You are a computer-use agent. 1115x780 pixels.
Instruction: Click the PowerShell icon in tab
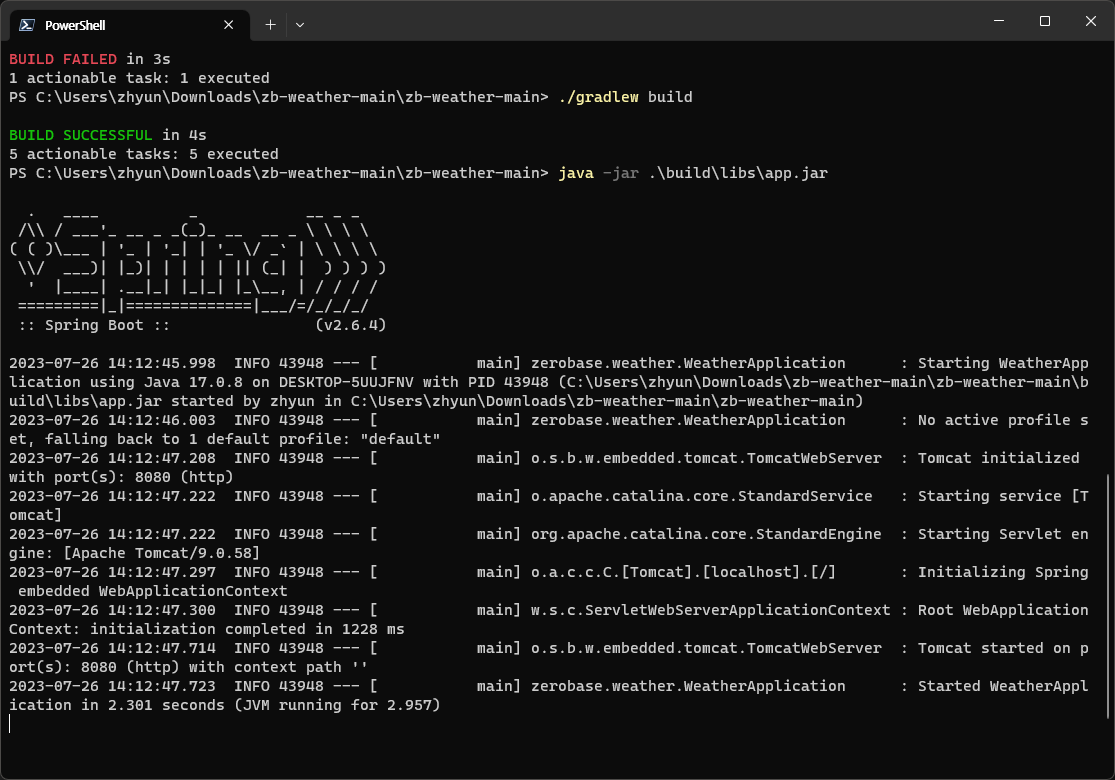tap(27, 25)
